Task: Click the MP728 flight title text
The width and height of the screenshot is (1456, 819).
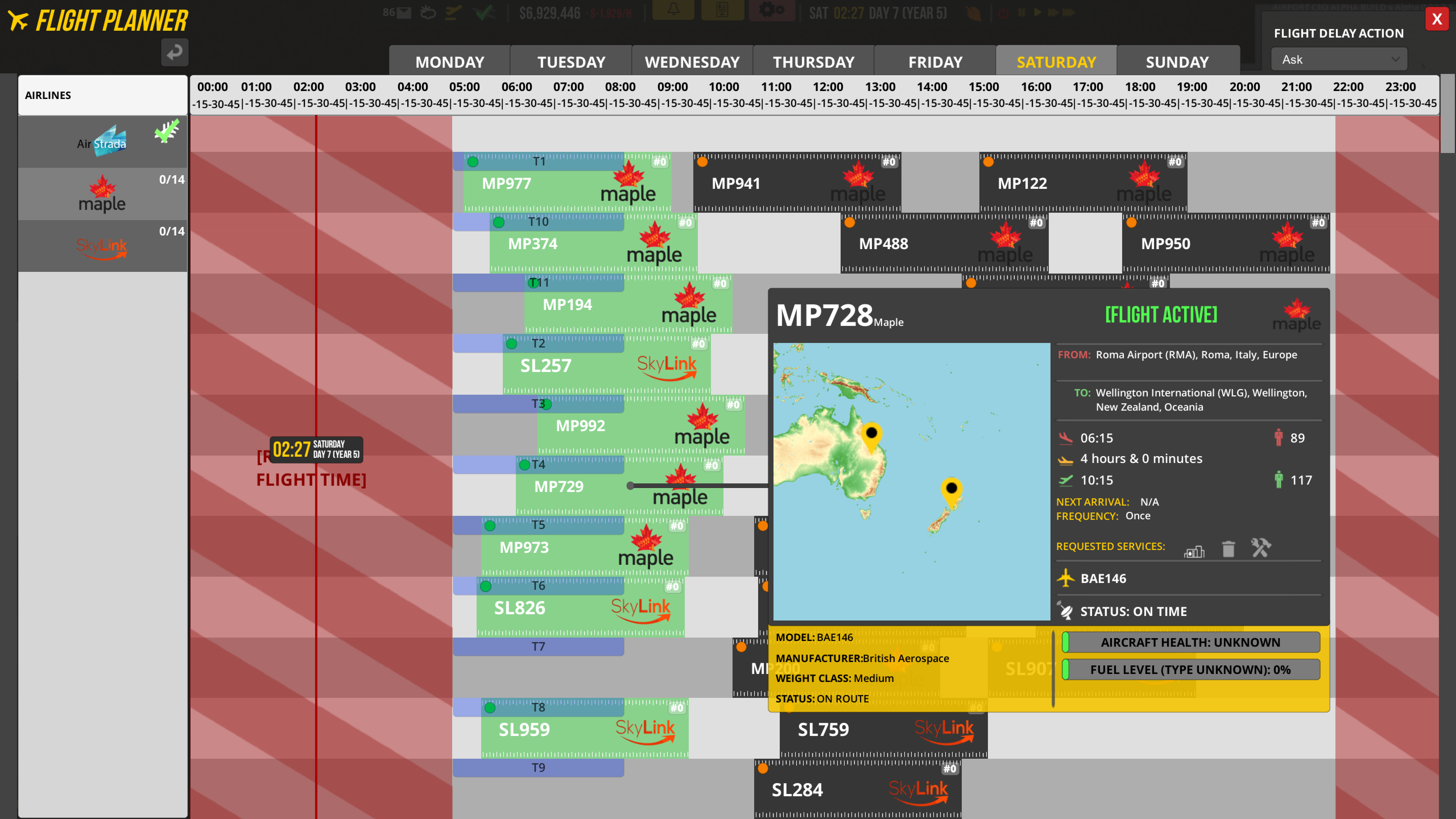Action: tap(824, 315)
